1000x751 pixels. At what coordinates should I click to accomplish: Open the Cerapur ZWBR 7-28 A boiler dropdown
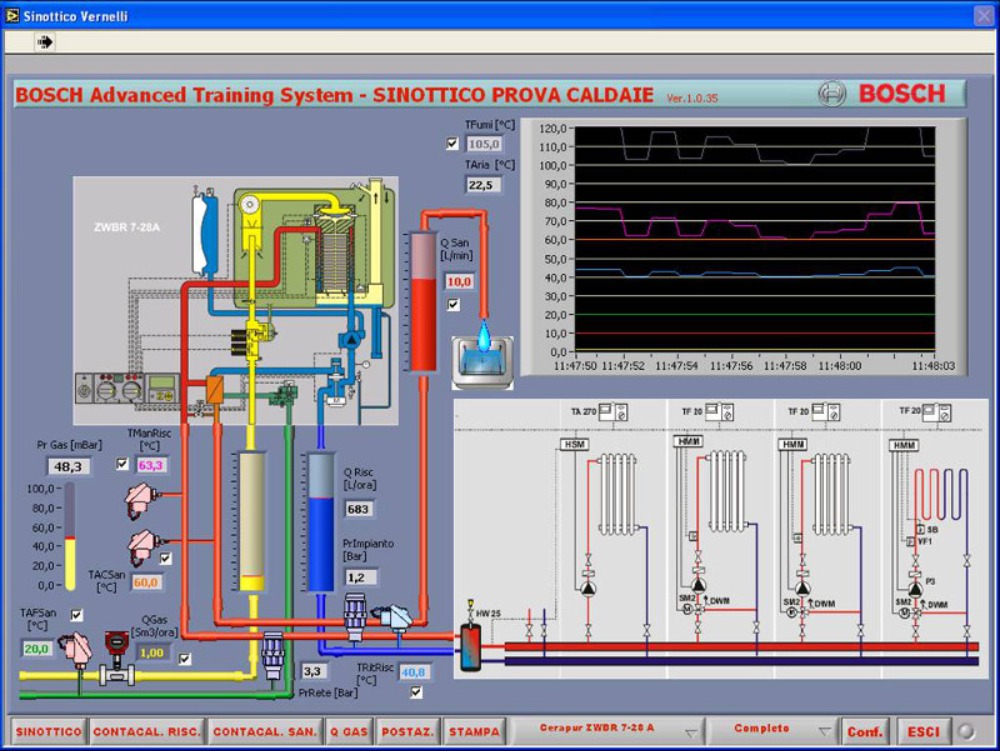pos(608,731)
